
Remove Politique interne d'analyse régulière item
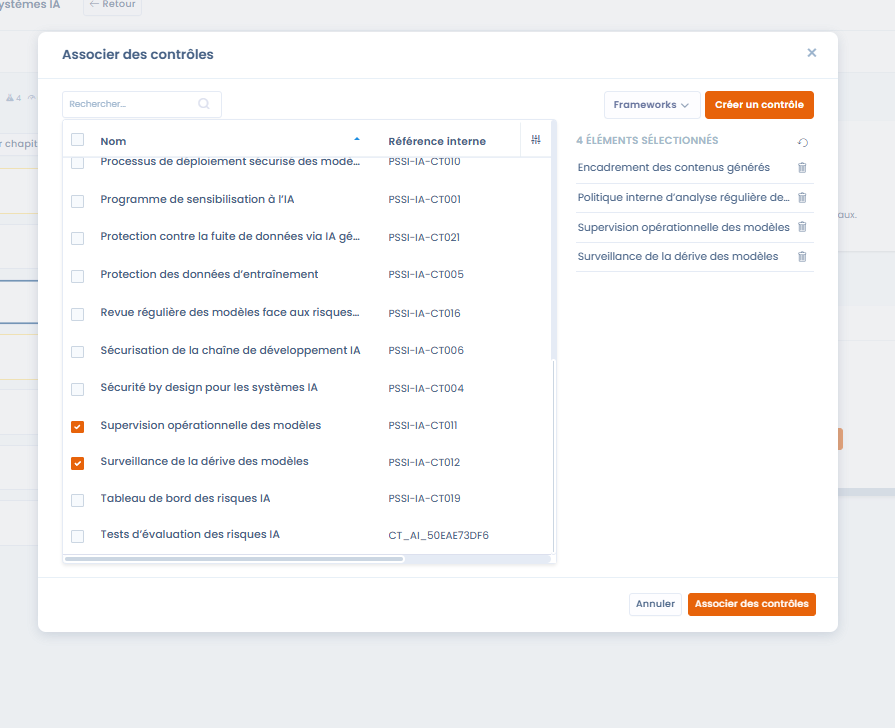[x=802, y=198]
